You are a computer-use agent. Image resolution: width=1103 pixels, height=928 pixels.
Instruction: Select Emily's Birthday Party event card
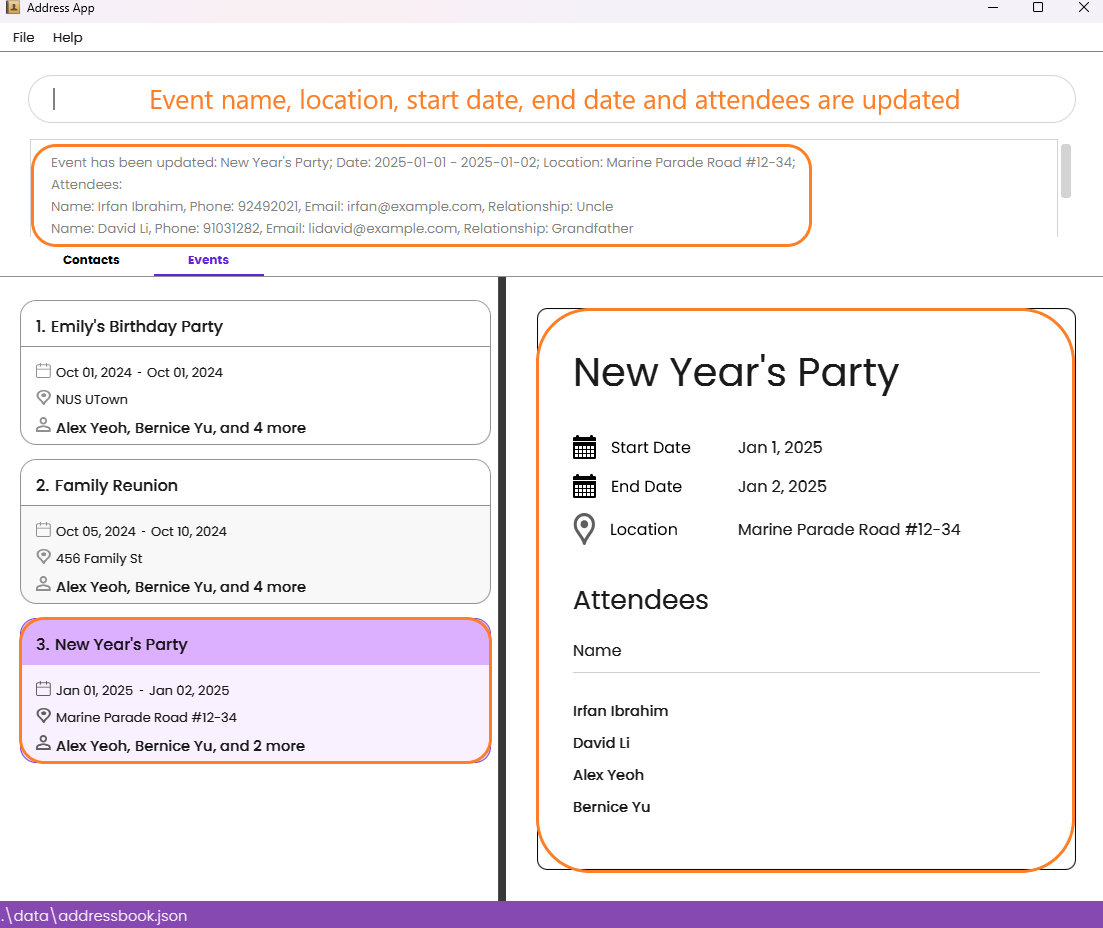[x=255, y=373]
